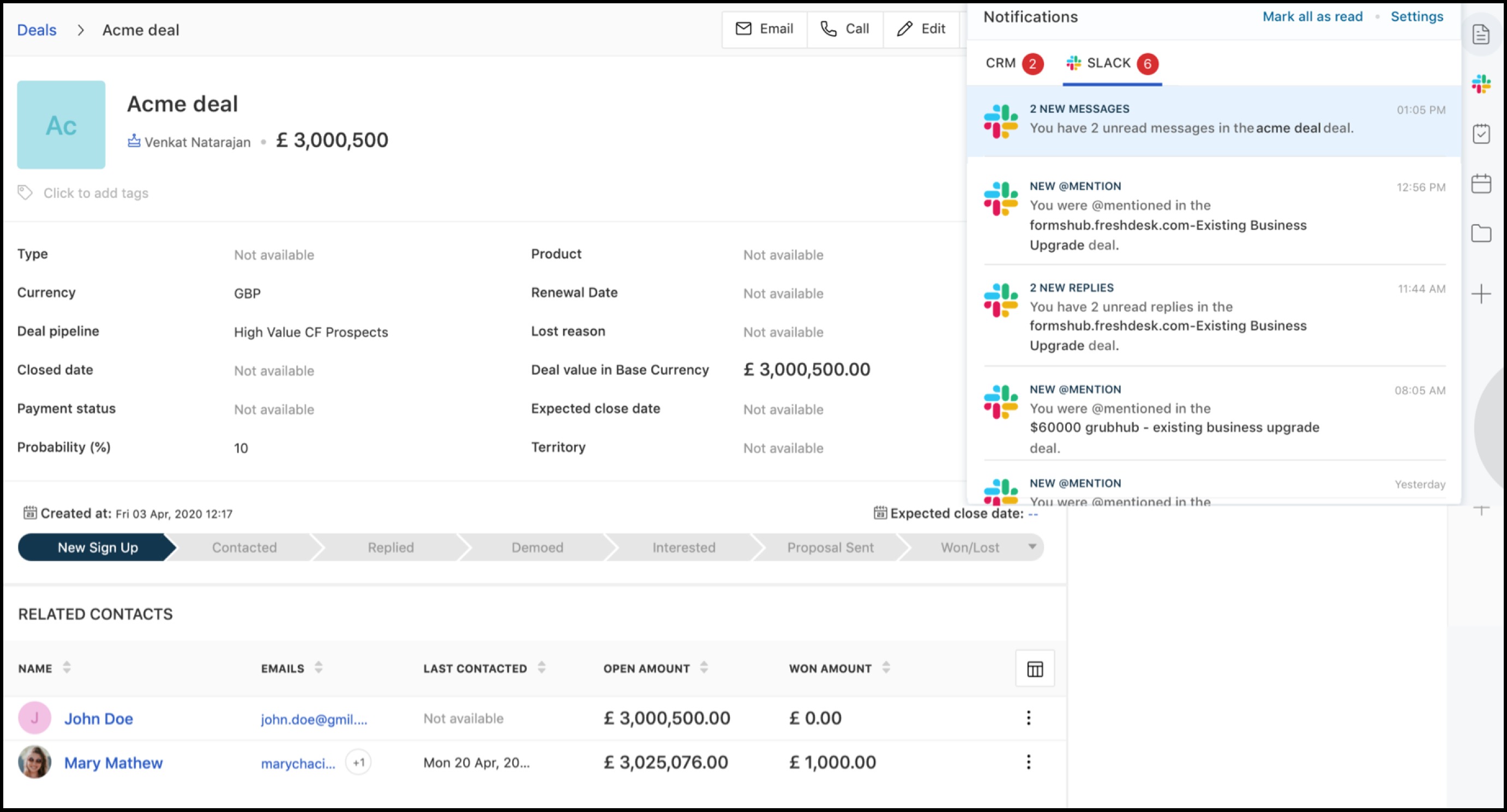
Task: Open the notes document sidebar icon
Action: pyautogui.click(x=1481, y=34)
